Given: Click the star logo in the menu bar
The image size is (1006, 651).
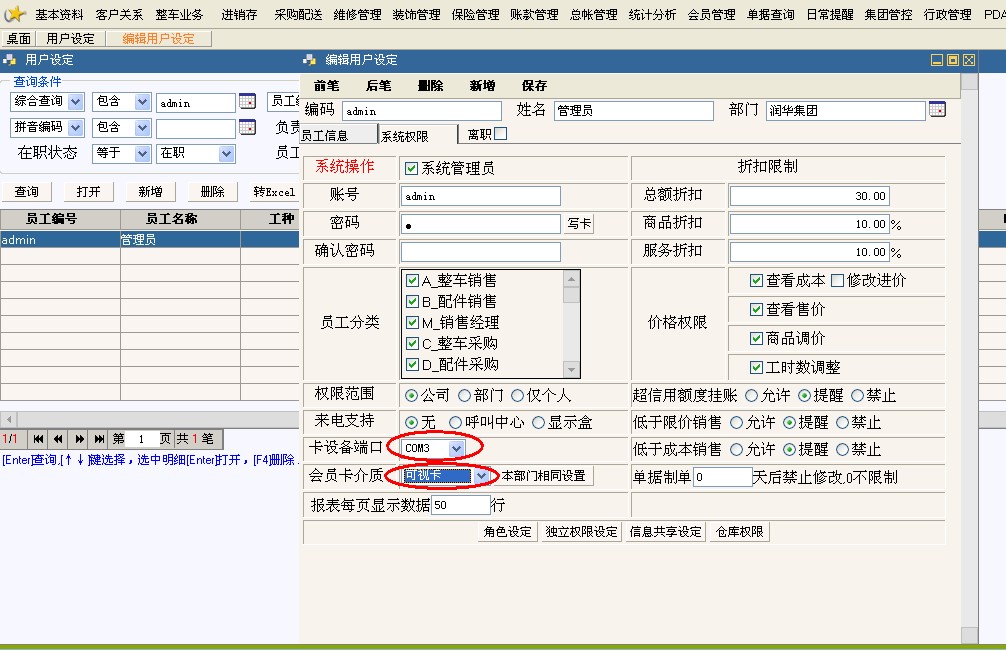Looking at the screenshot, I should [x=14, y=14].
